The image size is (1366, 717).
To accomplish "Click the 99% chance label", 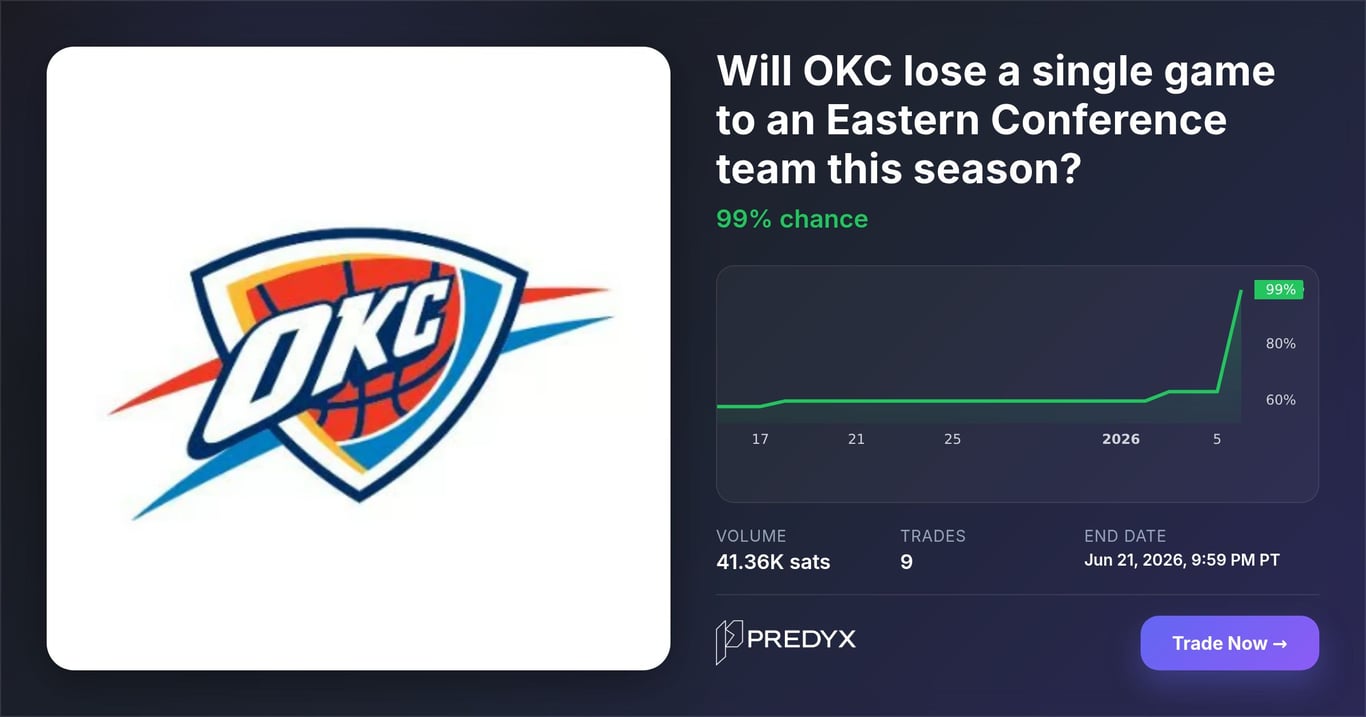I will (x=792, y=219).
